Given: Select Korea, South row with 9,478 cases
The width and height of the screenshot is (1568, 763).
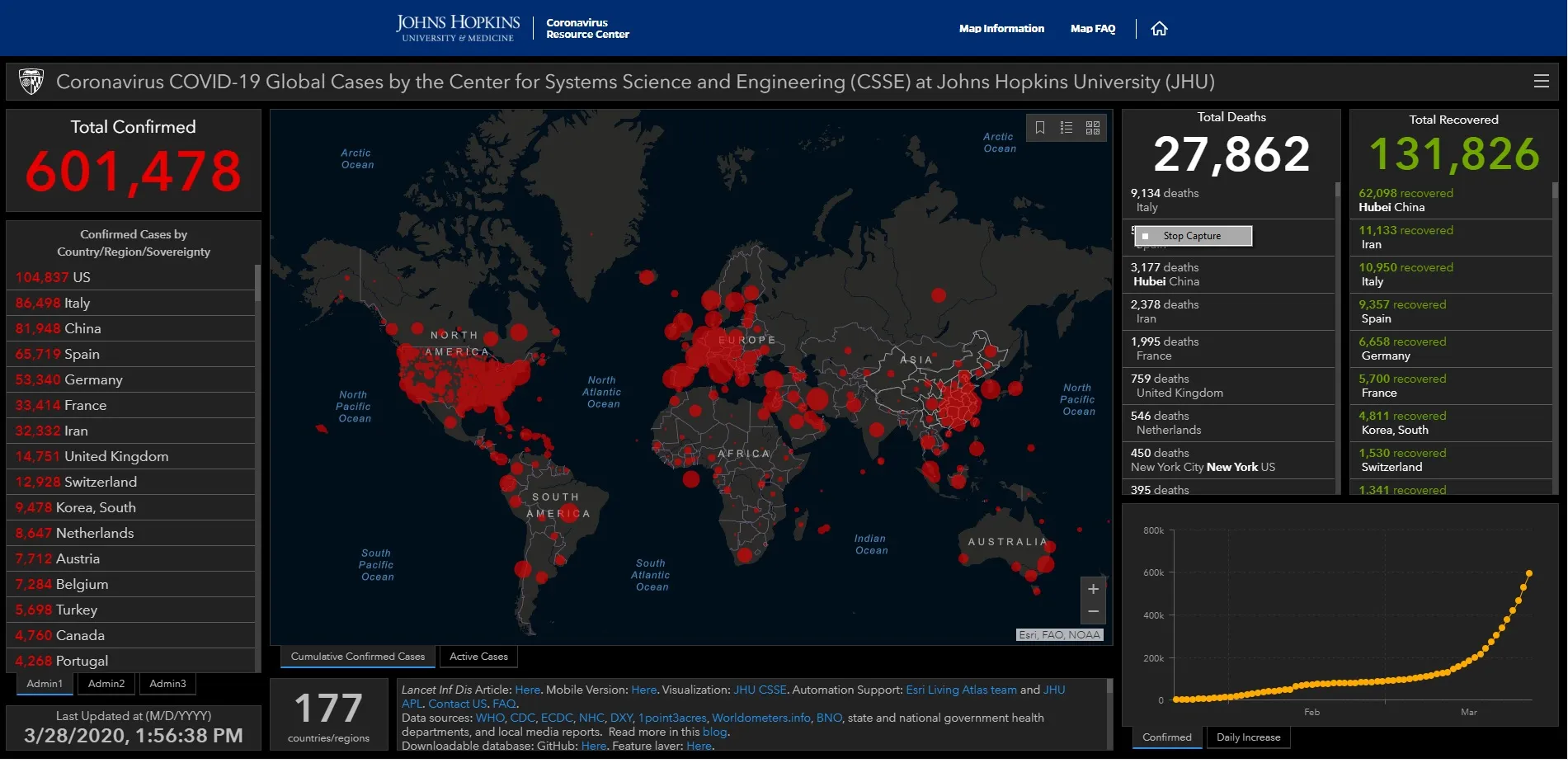Looking at the screenshot, I should pyautogui.click(x=132, y=507).
